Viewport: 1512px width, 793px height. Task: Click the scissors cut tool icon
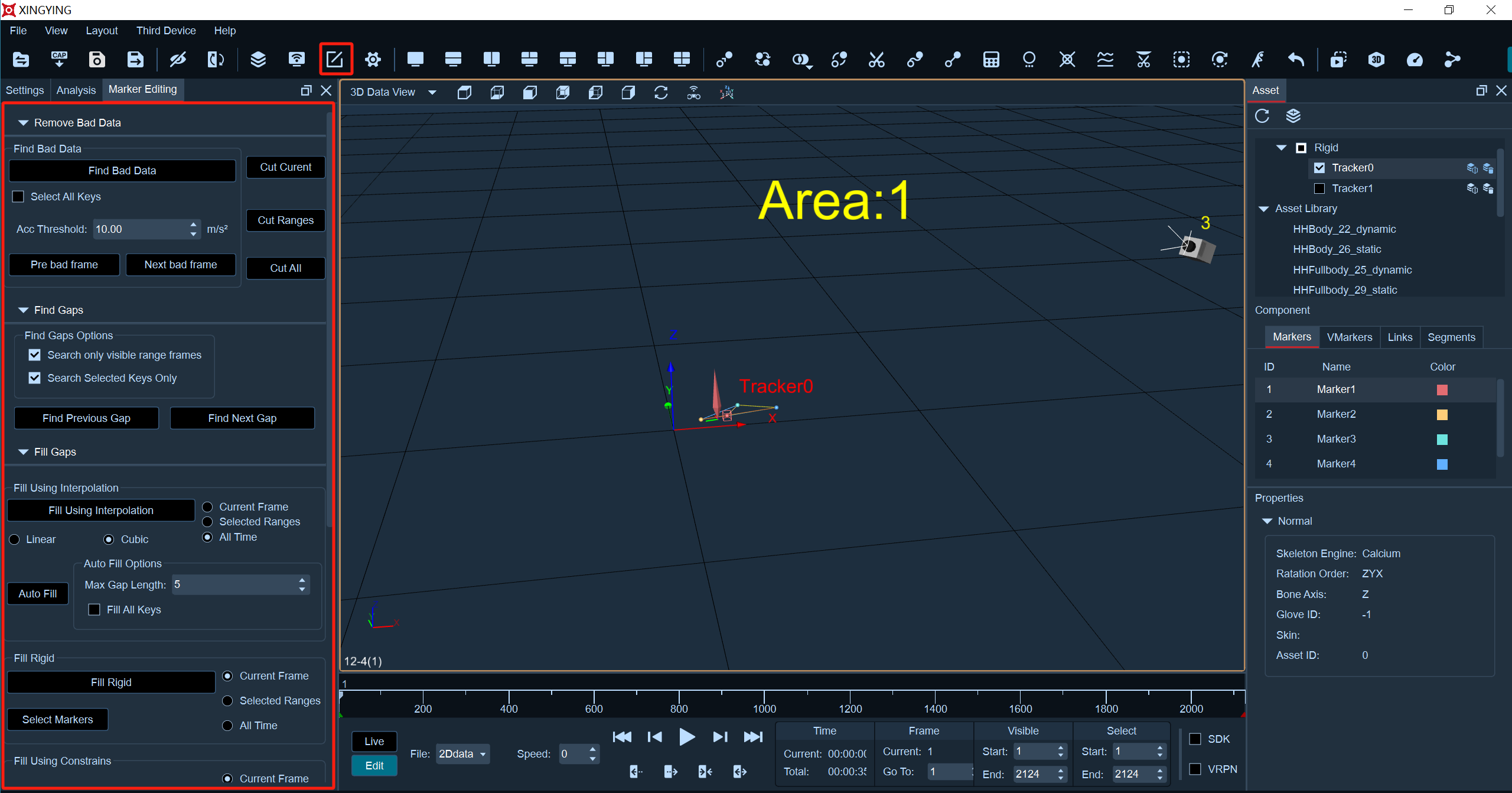coord(876,59)
